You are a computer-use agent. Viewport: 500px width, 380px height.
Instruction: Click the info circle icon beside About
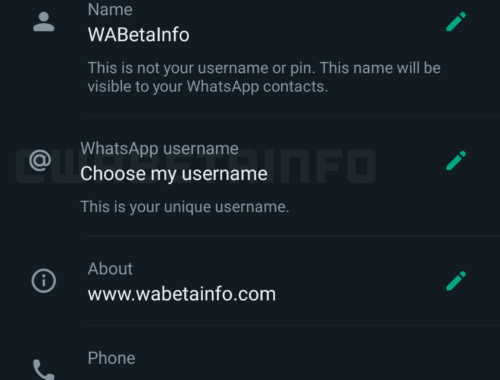(44, 281)
